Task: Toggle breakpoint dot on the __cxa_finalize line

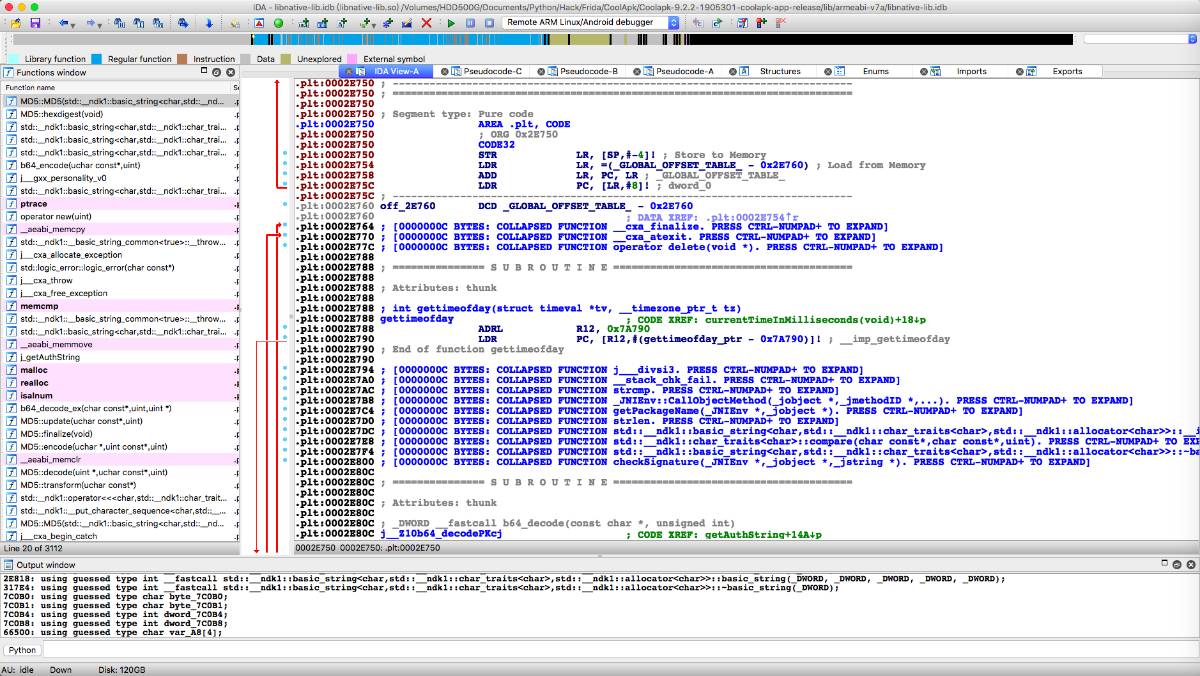Action: coord(286,226)
